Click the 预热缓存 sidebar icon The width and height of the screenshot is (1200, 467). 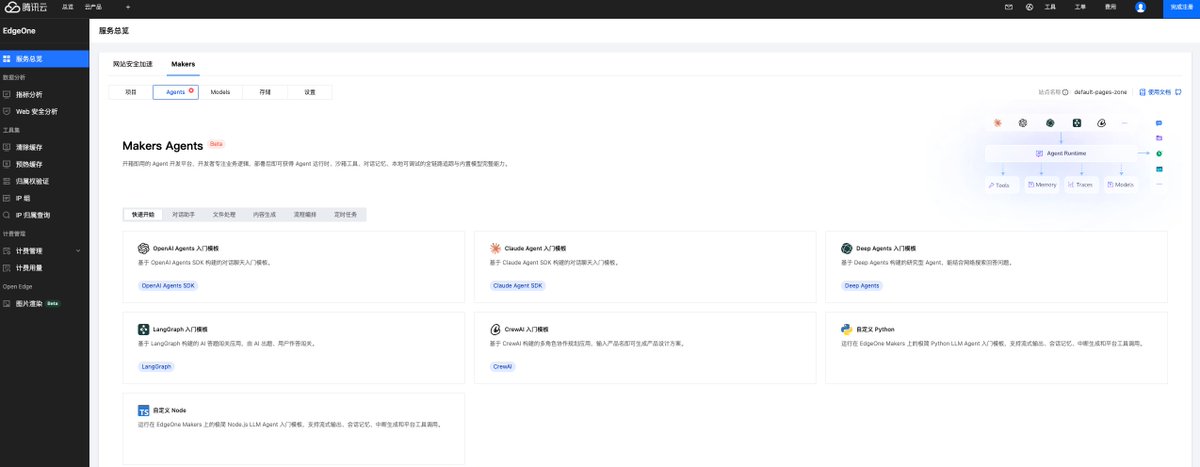tap(7, 164)
